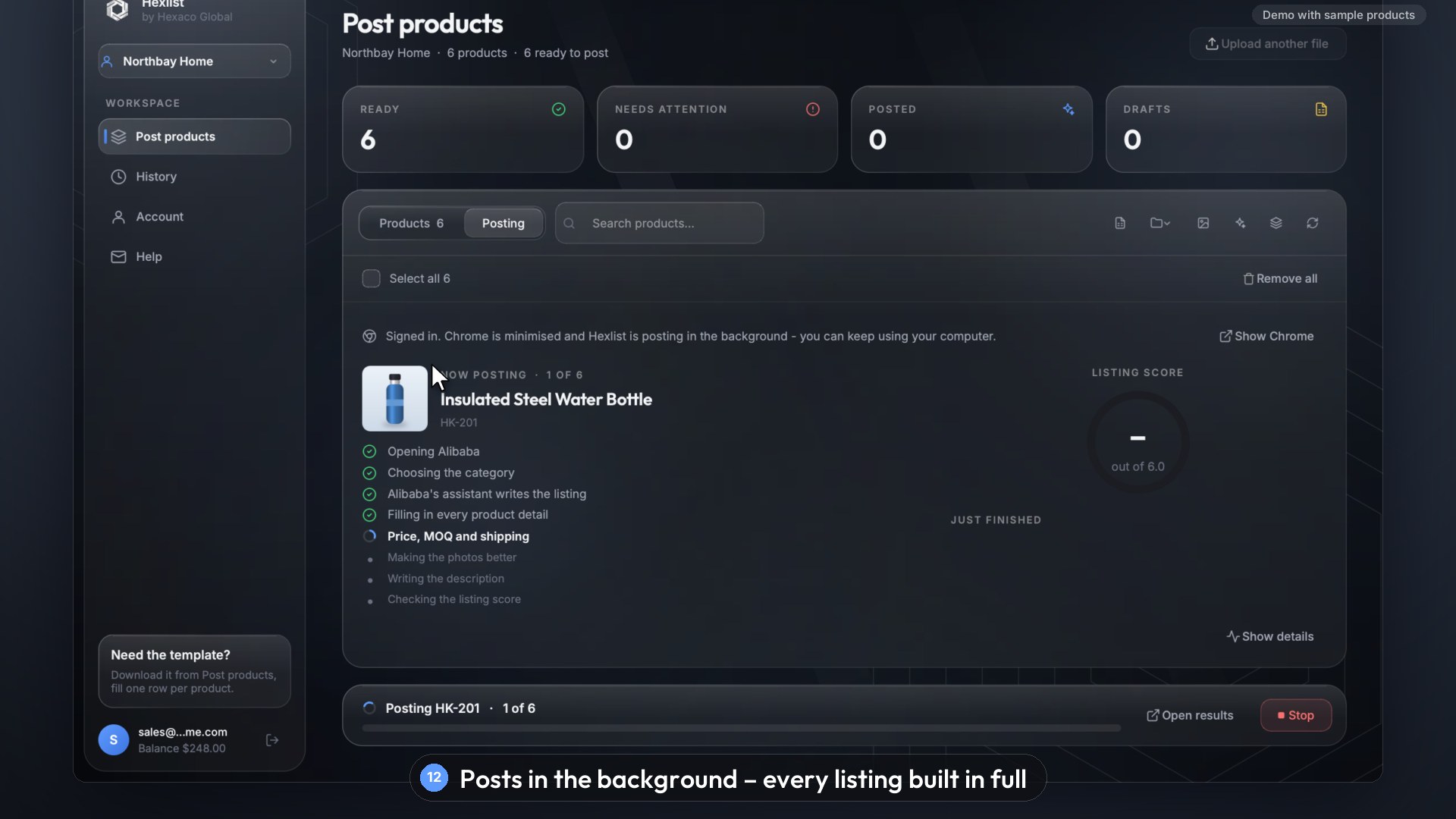Click the Insulated Steel Water Bottle thumbnail
This screenshot has height=819, width=1456.
394,398
